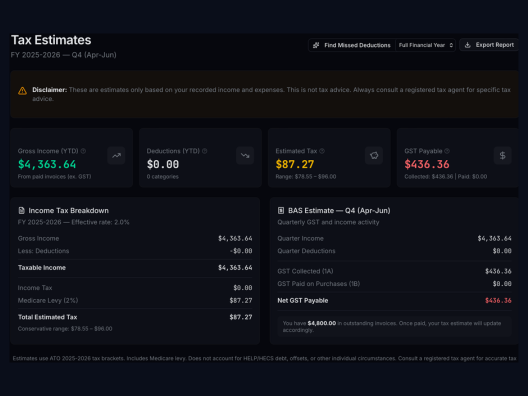Click the Quarter Income row label
Viewport: 528px width, 396px height.
tap(300, 239)
